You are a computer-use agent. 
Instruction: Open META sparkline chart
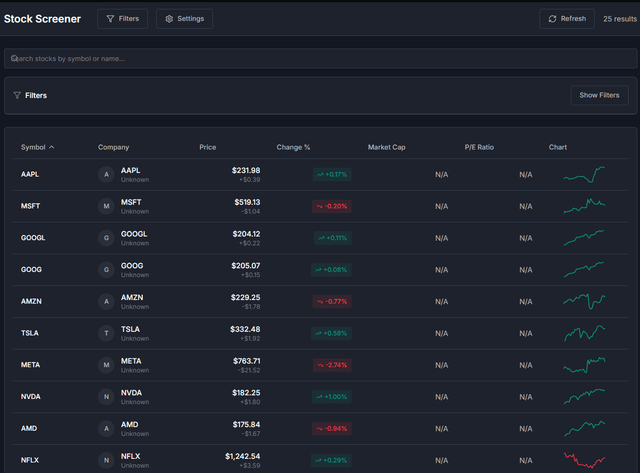click(584, 365)
